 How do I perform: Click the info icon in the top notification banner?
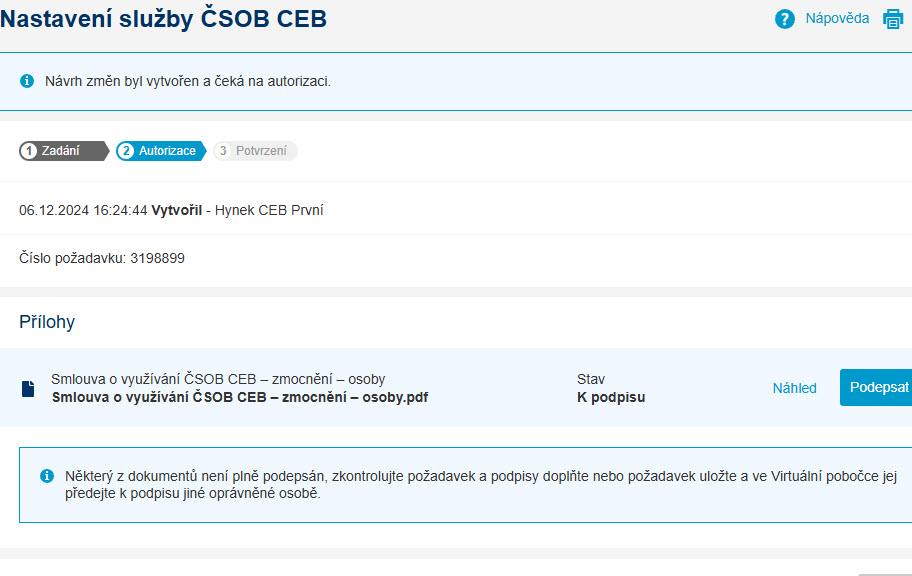coord(27,81)
